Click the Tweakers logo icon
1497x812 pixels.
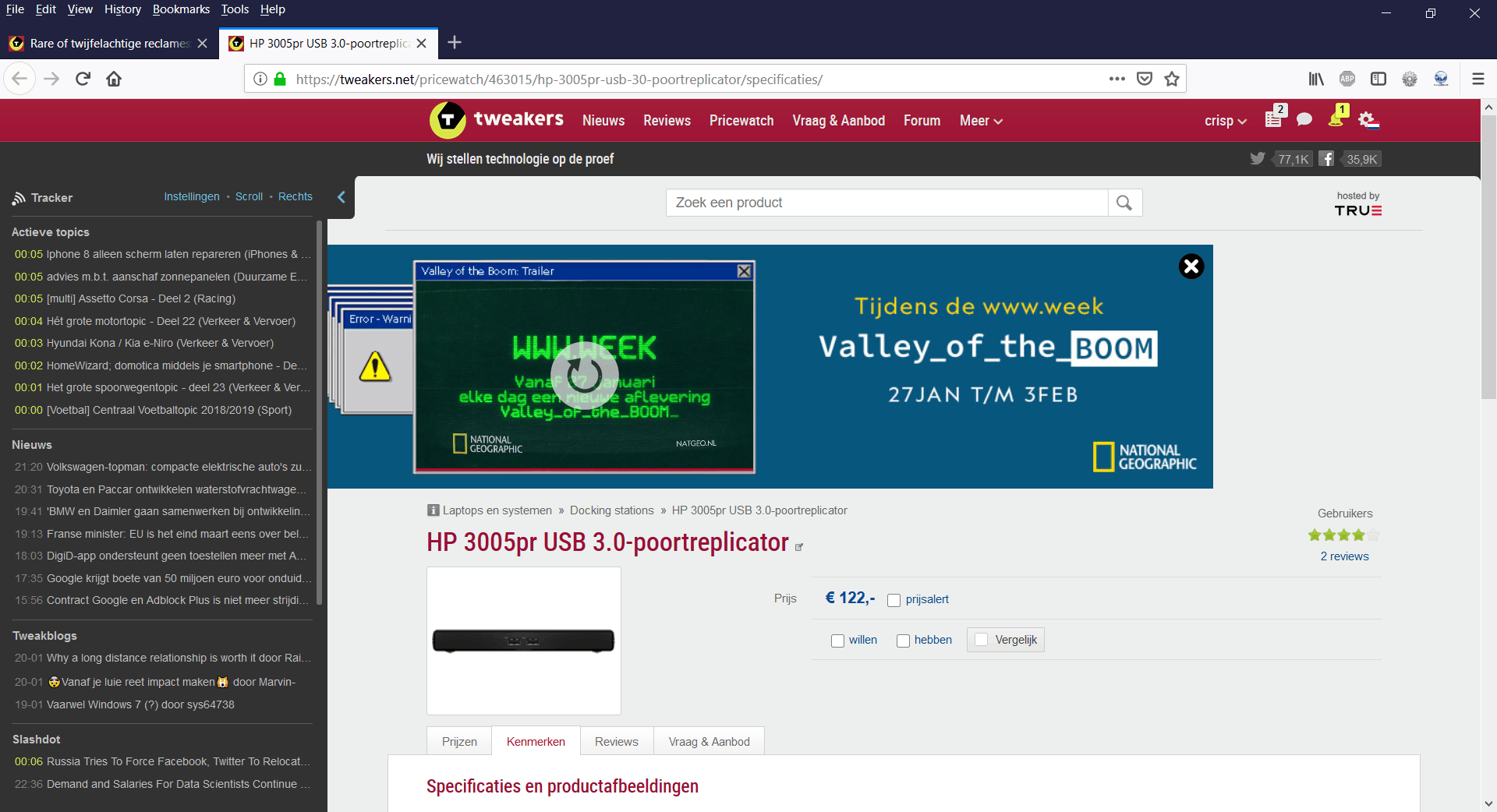point(448,120)
